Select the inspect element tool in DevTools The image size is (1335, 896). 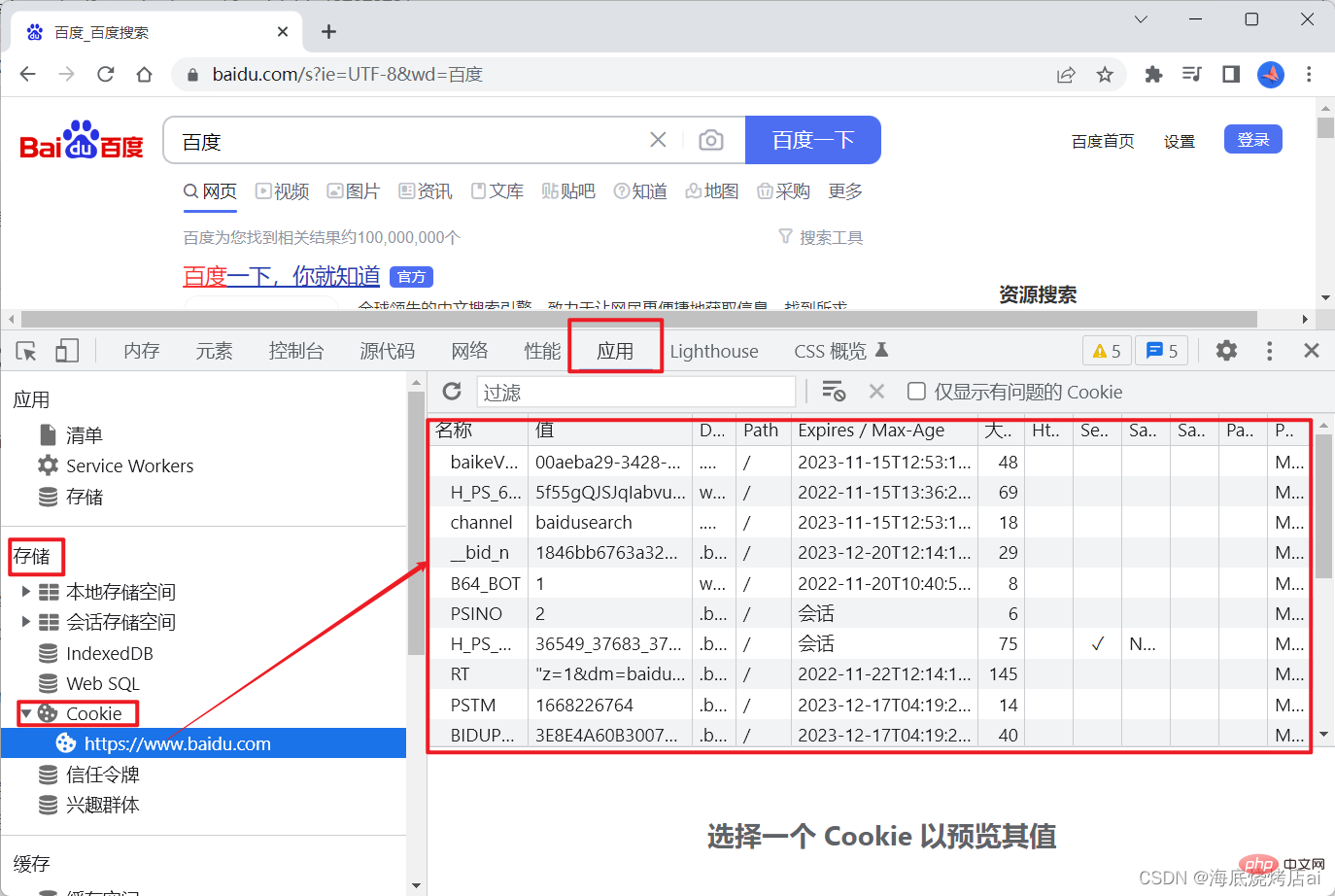pos(25,350)
